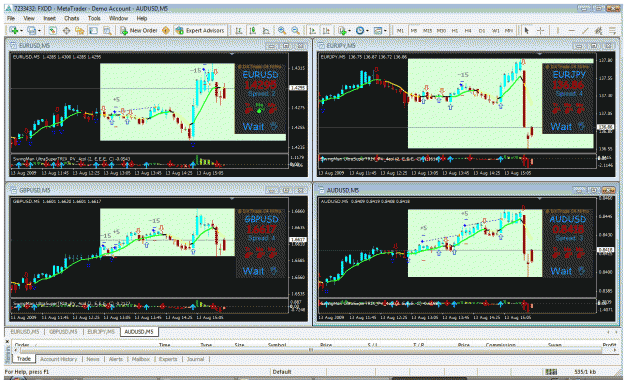Open the Strategy Tester magnifier icon

point(107,30)
